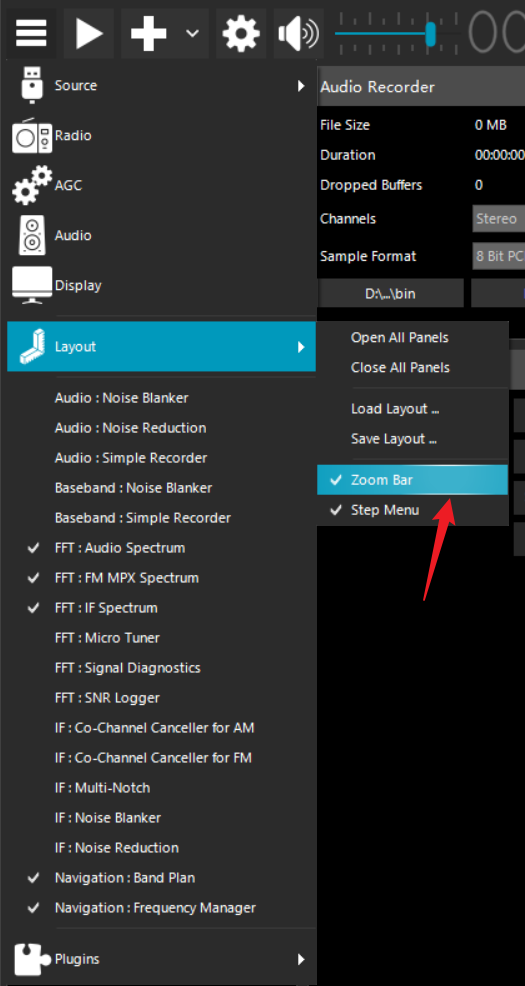Expand the dropdown arrow beside the plus button
Image resolution: width=525 pixels, height=986 pixels.
click(192, 33)
